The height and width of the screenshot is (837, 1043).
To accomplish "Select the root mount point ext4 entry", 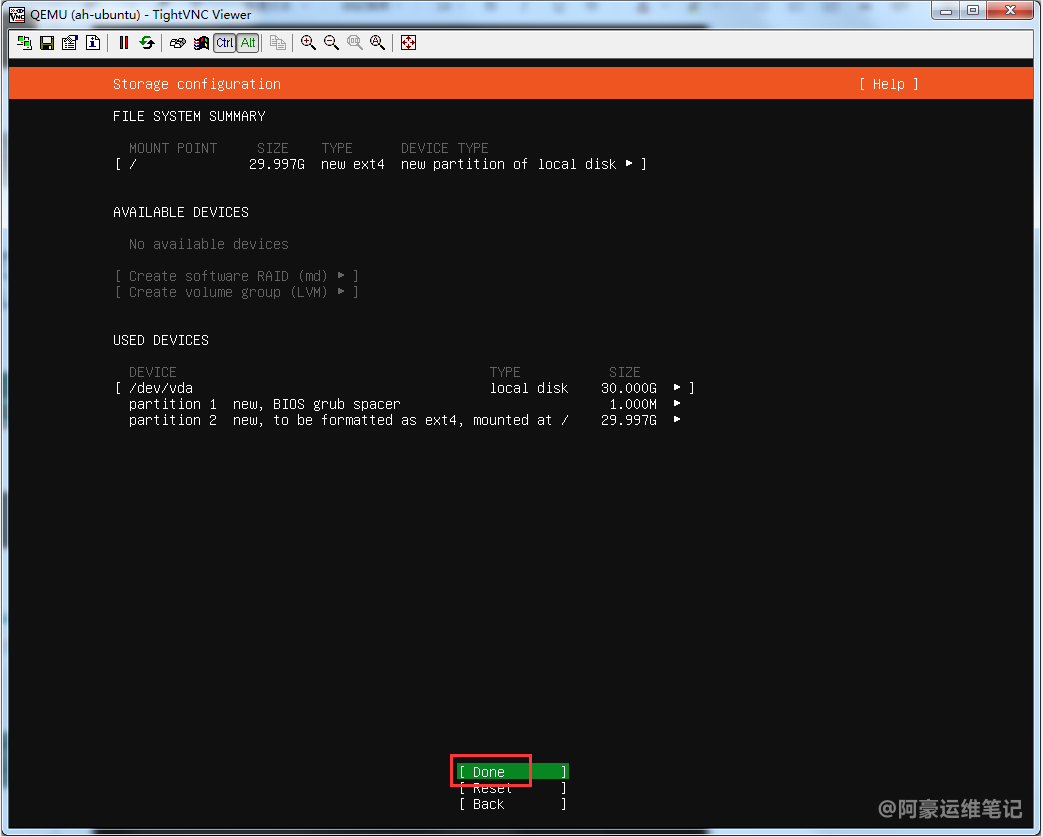I will click(380, 164).
